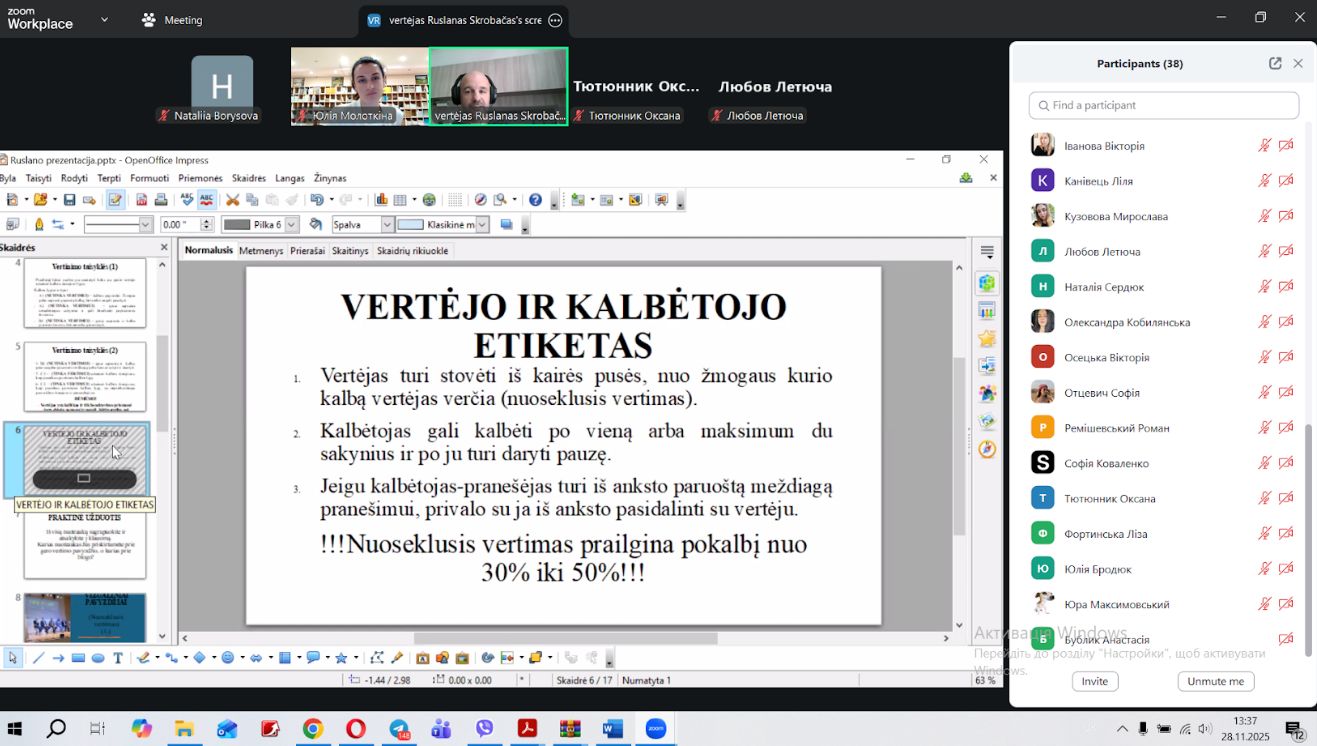This screenshot has height=746, width=1317.
Task: Open the Formuotі menu
Action: pos(150,178)
